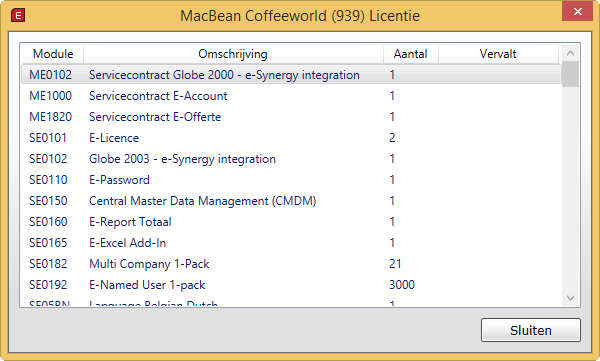This screenshot has width=600, height=361.
Task: Close the Licentie dialog window
Action: click(x=577, y=11)
